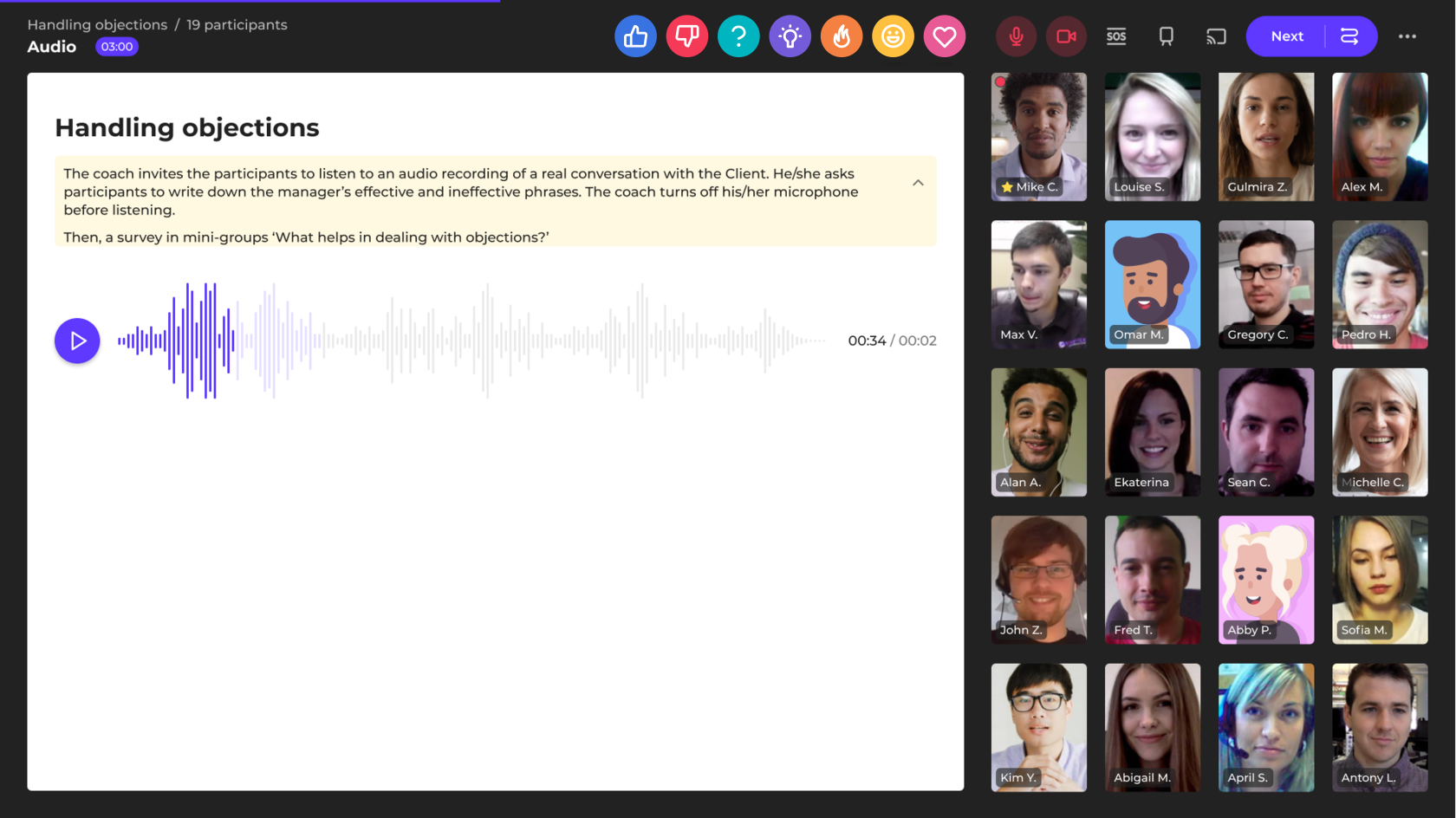This screenshot has width=1456, height=818.
Task: Click the Next button
Action: click(x=1287, y=36)
